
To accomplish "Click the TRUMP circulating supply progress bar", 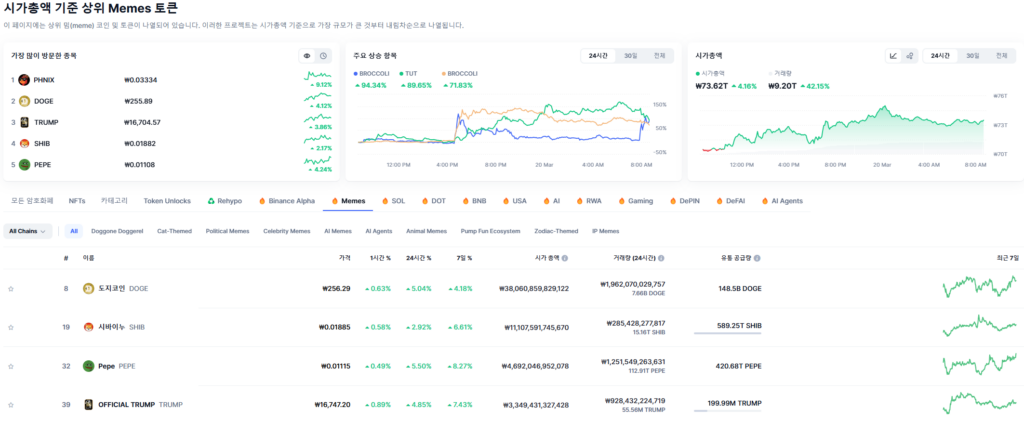I will 728,411.
